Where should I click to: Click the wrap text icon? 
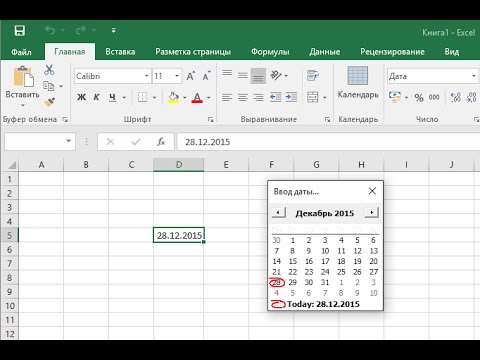click(312, 76)
